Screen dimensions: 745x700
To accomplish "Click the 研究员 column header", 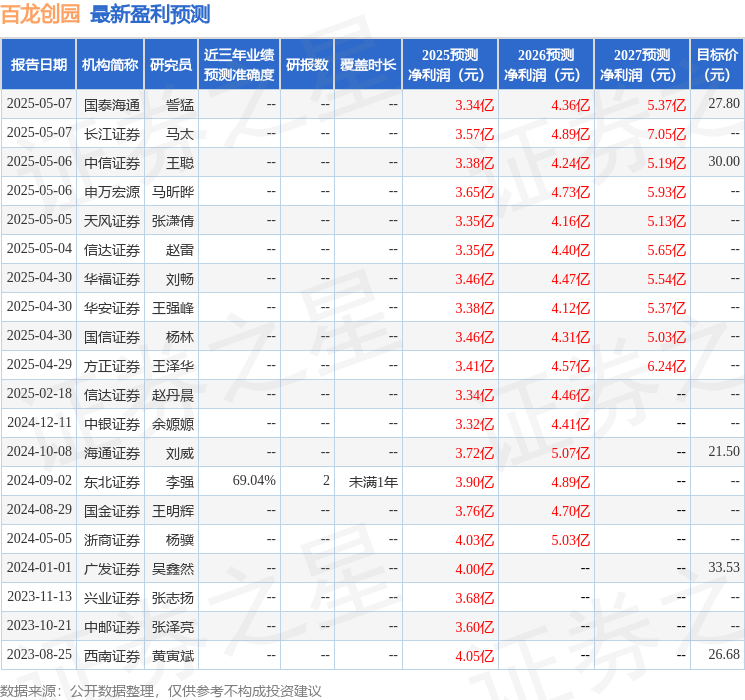I will pyautogui.click(x=171, y=65).
